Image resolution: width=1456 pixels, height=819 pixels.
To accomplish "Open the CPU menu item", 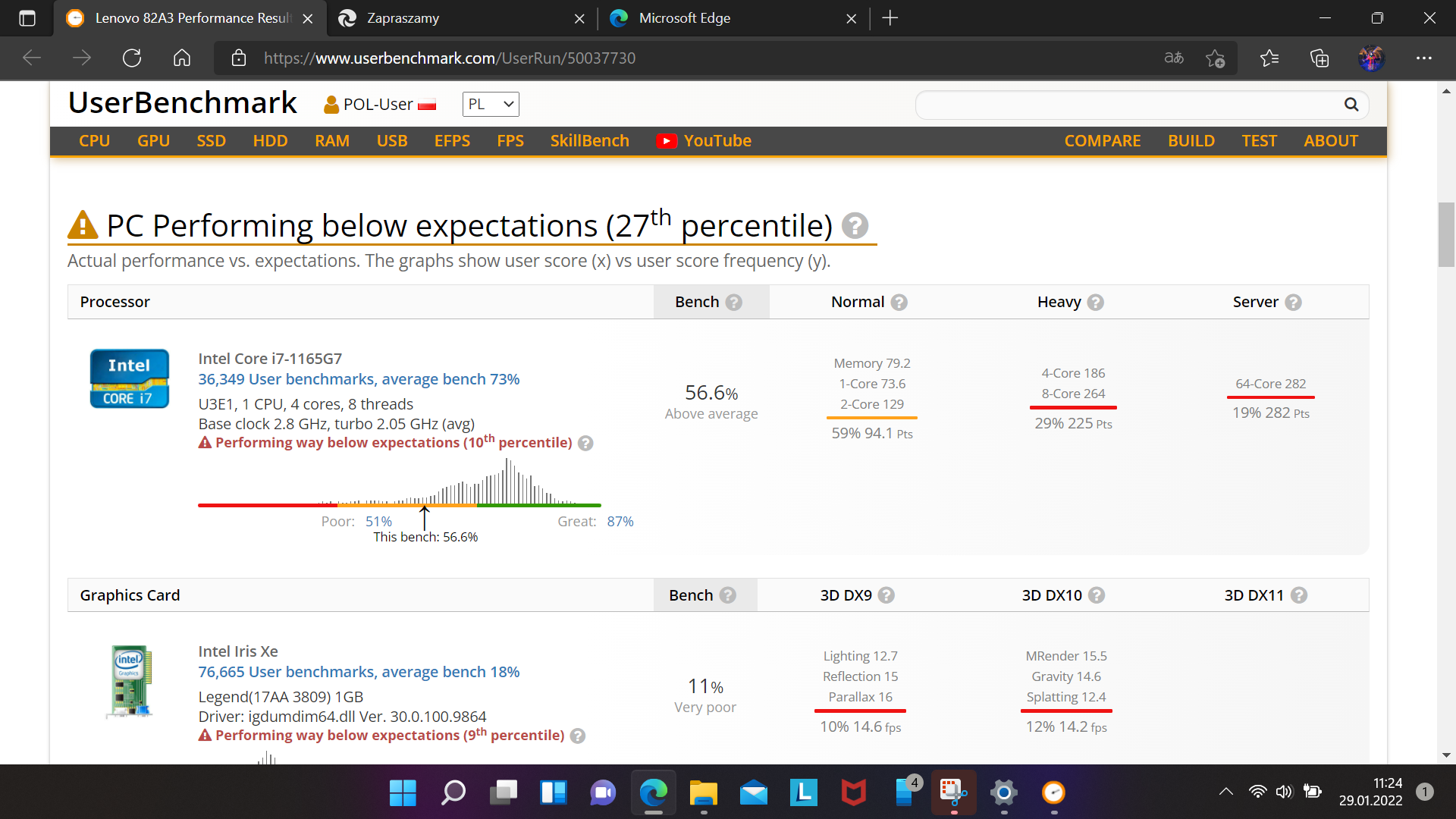I will [x=95, y=141].
